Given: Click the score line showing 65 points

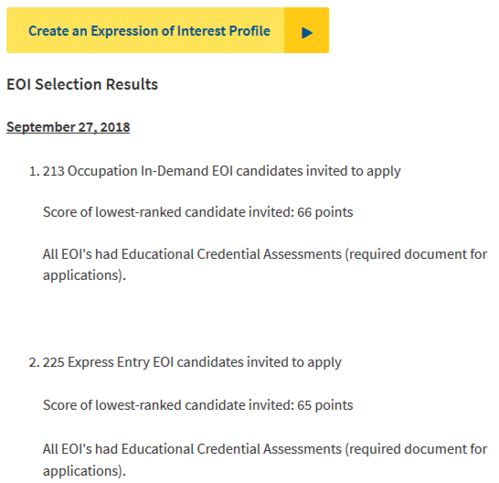Looking at the screenshot, I should pyautogui.click(x=198, y=405).
